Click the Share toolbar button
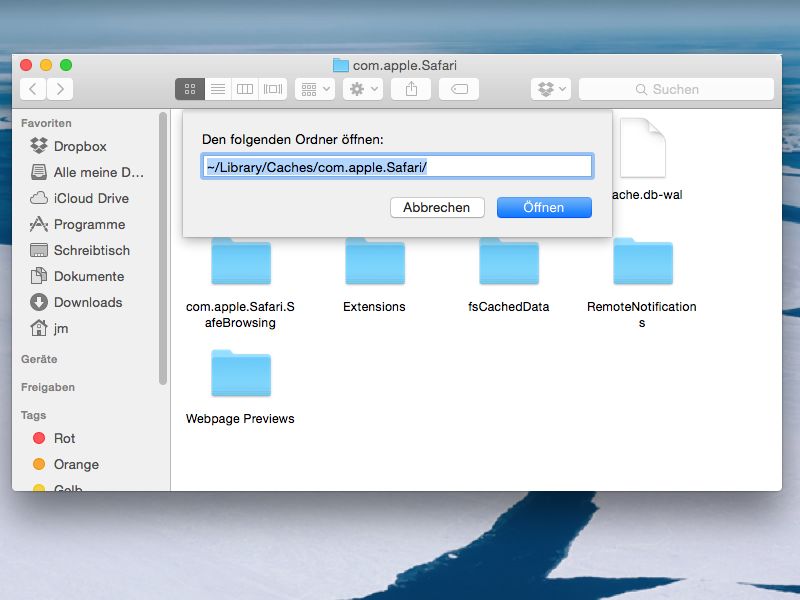Image resolution: width=800 pixels, height=600 pixels. click(411, 89)
